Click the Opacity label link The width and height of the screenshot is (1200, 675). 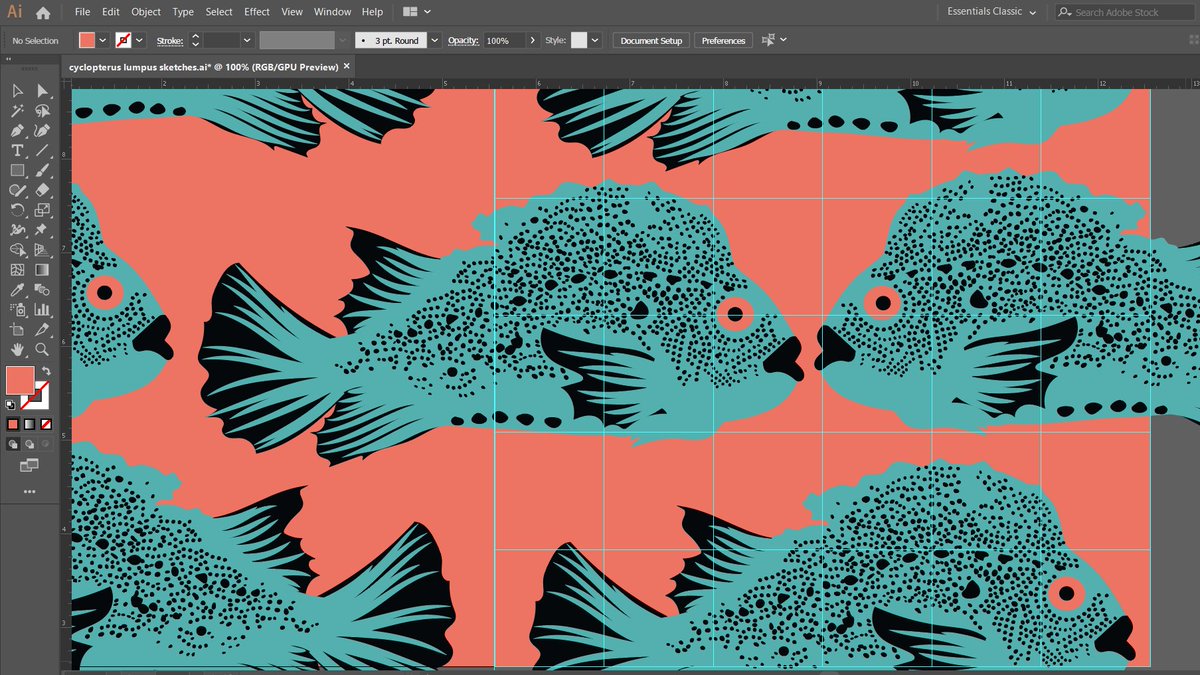(463, 41)
